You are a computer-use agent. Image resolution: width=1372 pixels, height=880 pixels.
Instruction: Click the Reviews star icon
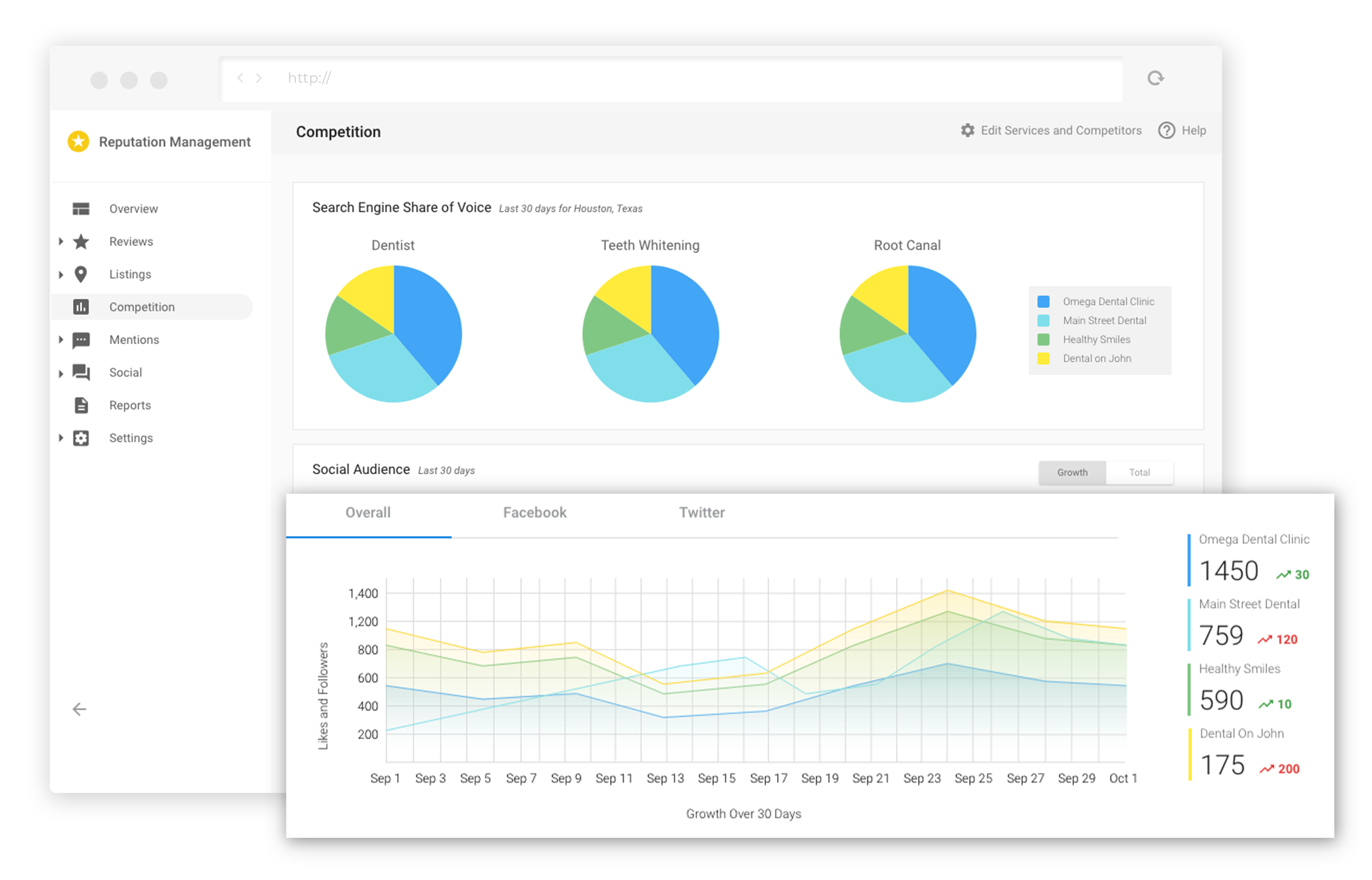coord(81,241)
